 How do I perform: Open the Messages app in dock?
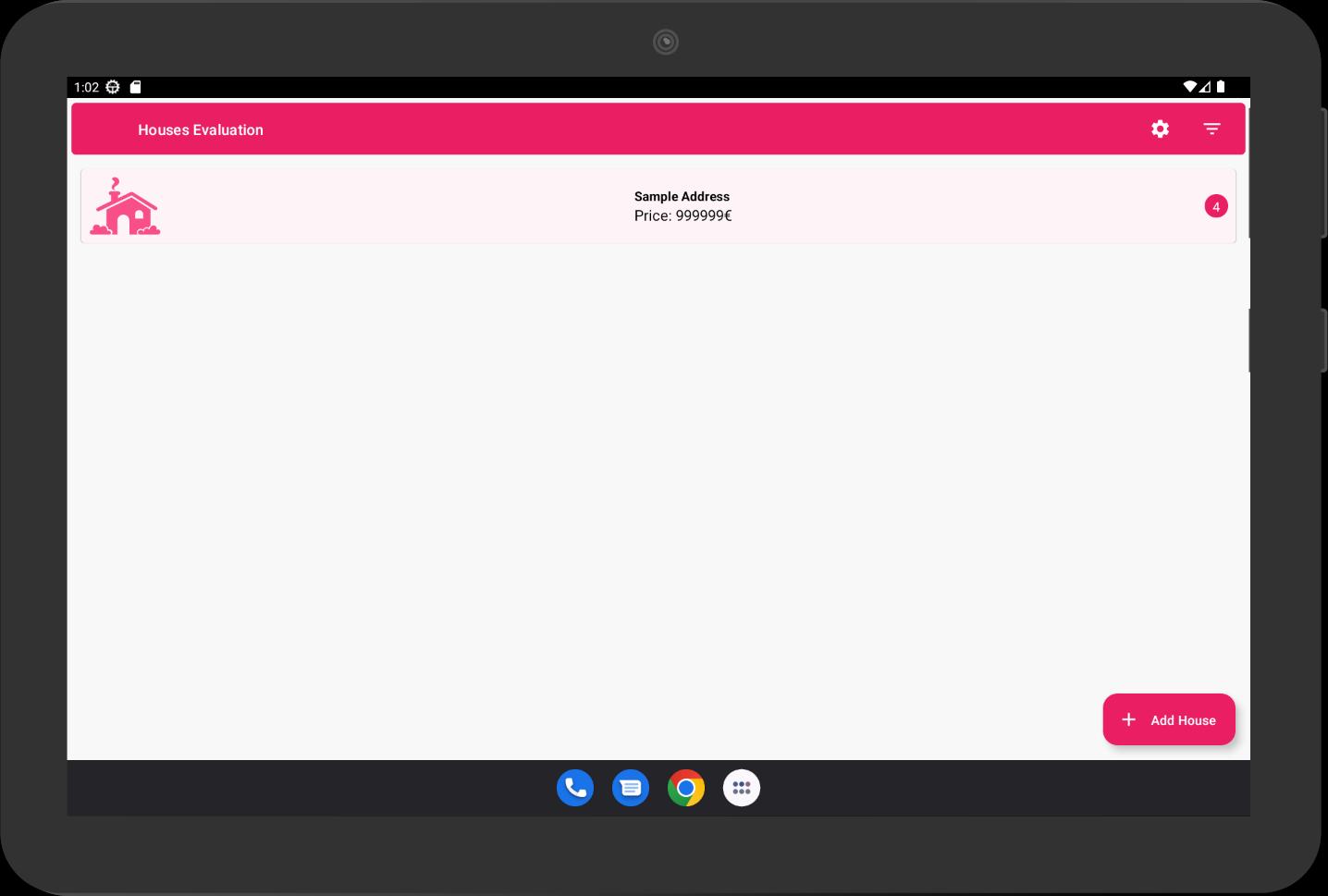631,788
